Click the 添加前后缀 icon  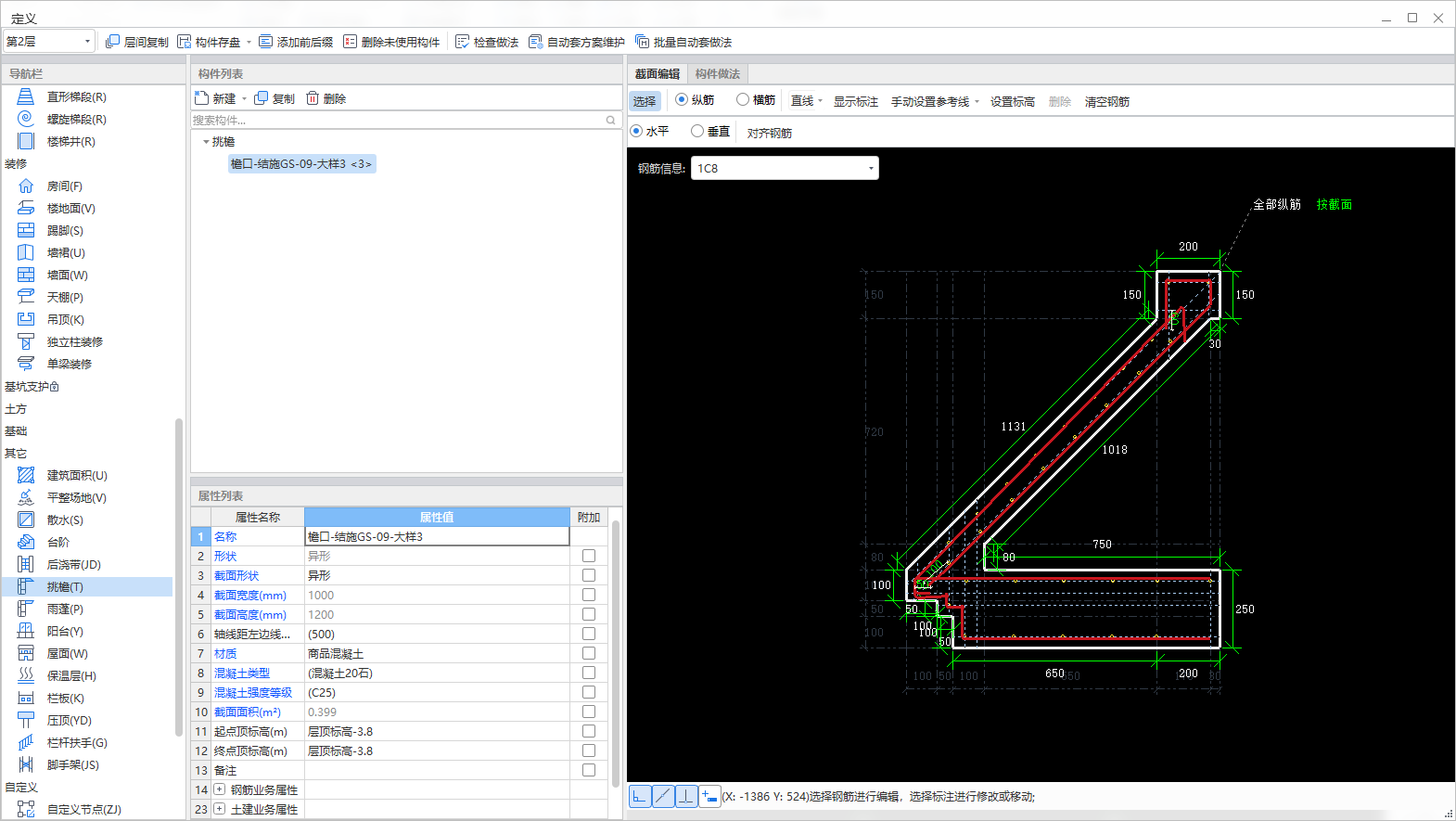click(x=265, y=42)
